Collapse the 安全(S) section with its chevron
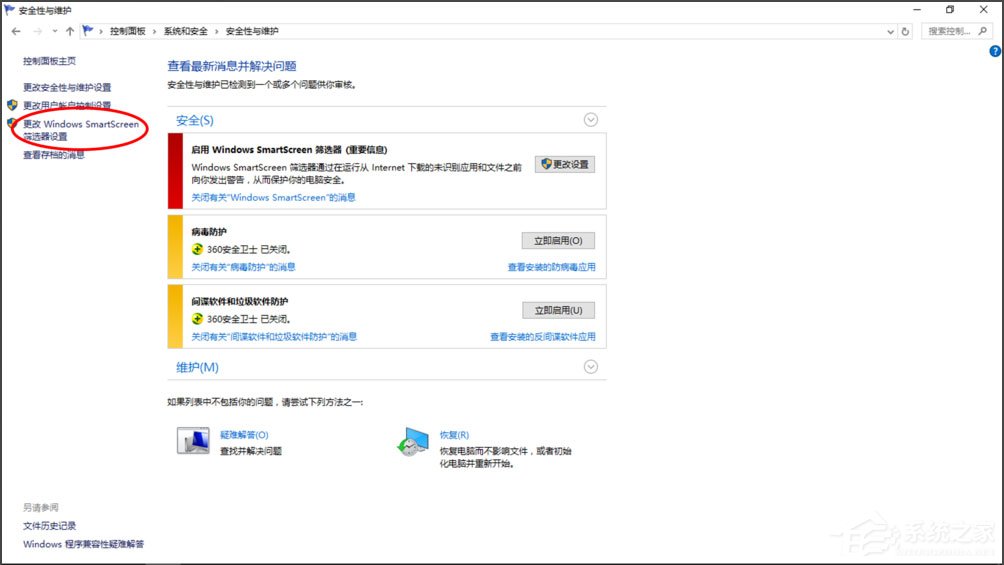 591,120
